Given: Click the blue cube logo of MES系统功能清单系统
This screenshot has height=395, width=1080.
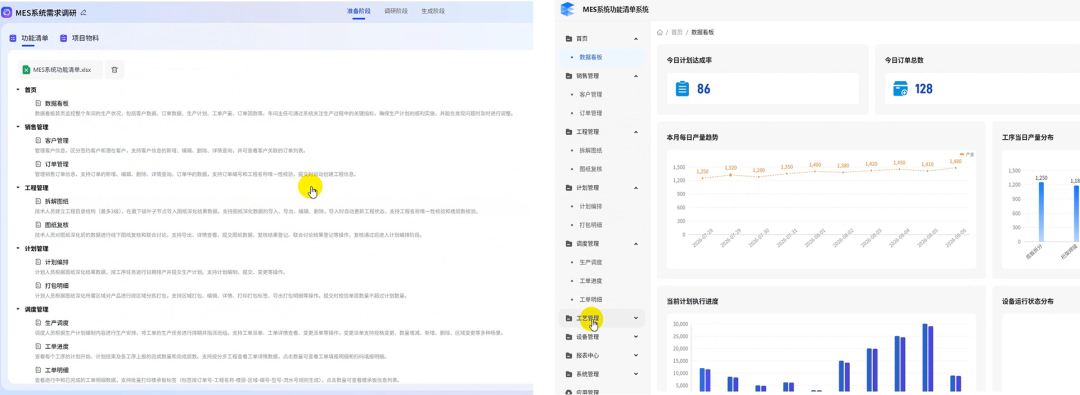Looking at the screenshot, I should [568, 9].
